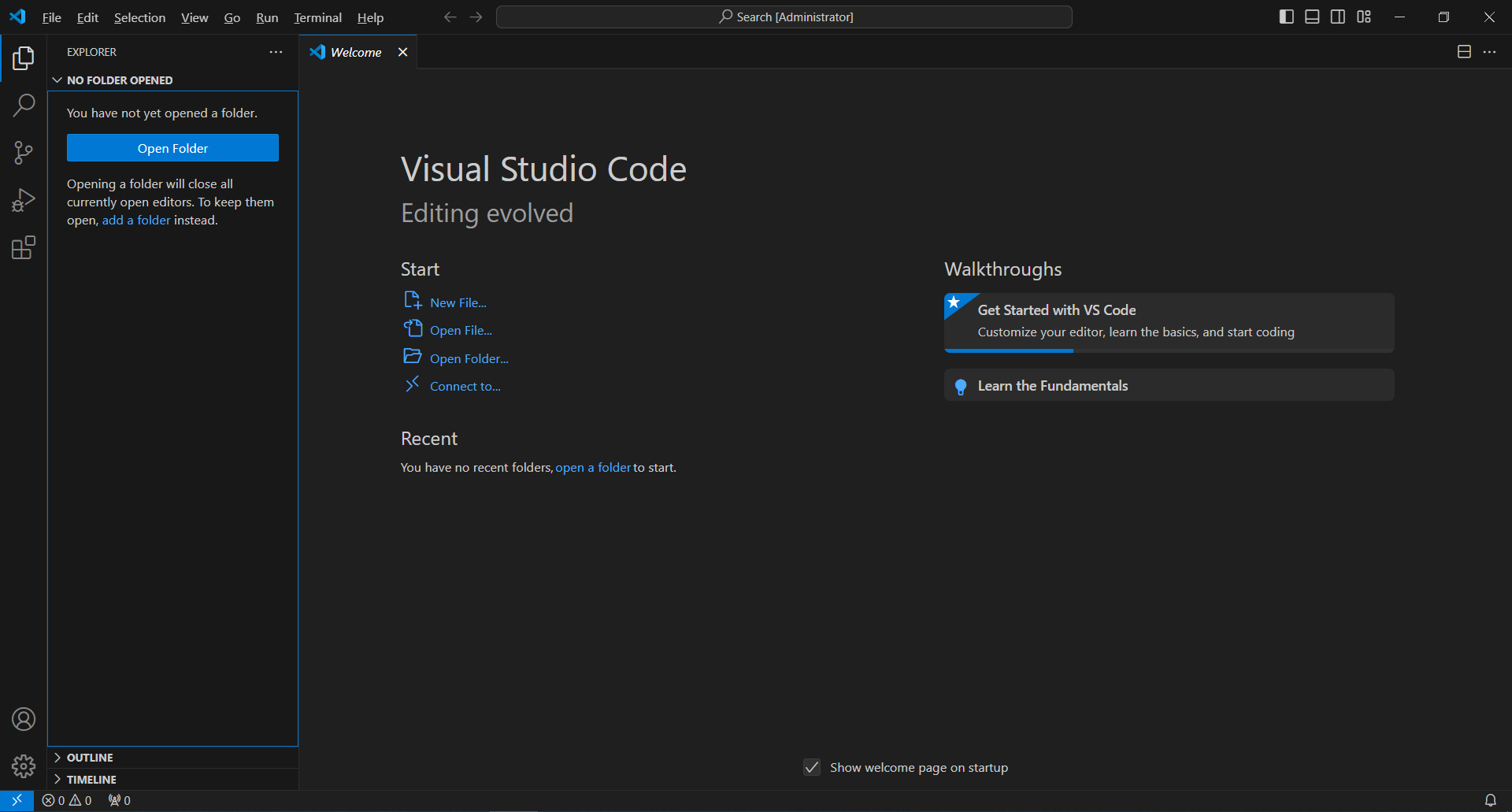
Task: Click the walkthrough progress bar under Get Started
Action: tap(1169, 350)
